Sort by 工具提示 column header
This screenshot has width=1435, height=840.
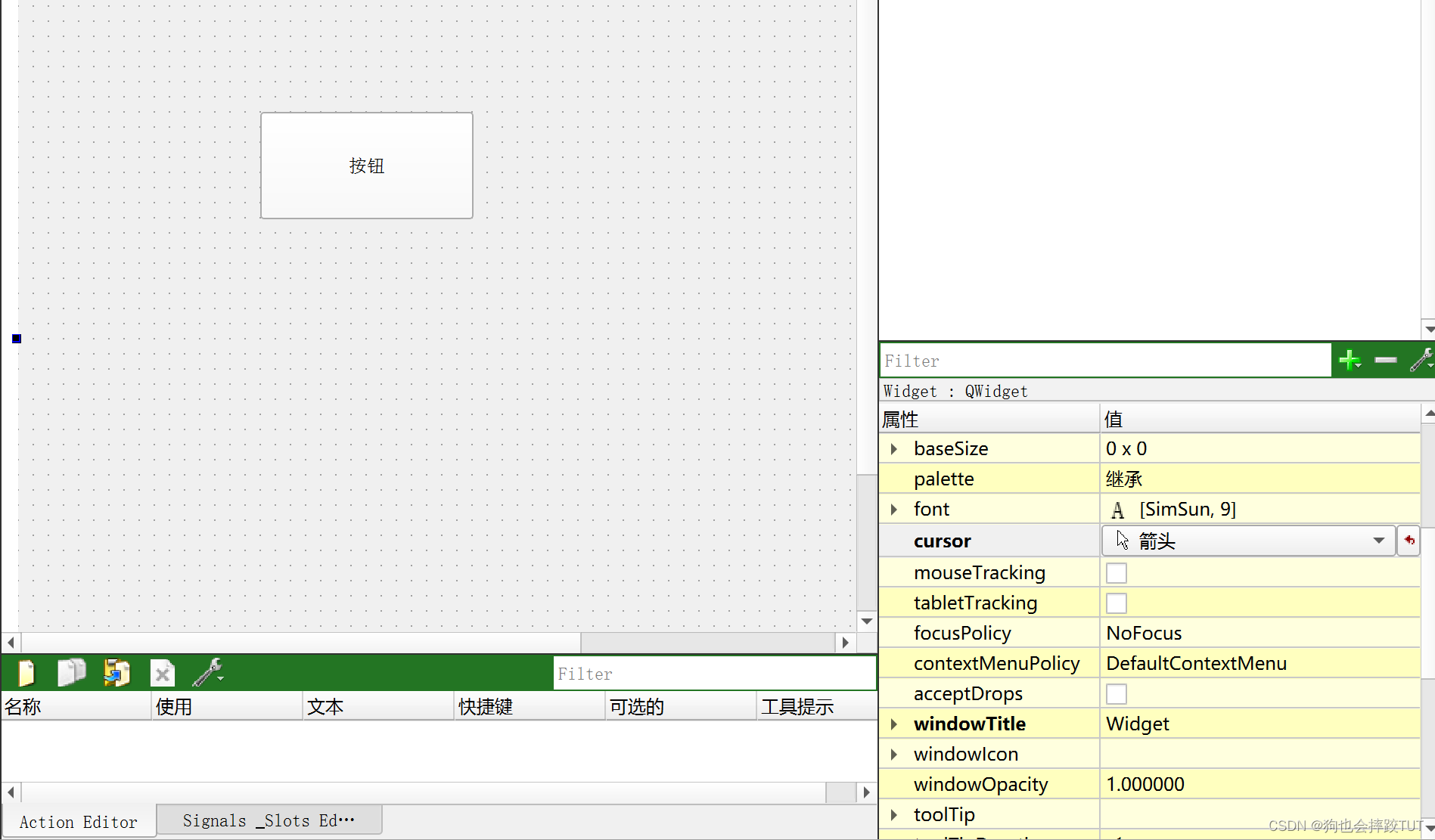(x=817, y=706)
